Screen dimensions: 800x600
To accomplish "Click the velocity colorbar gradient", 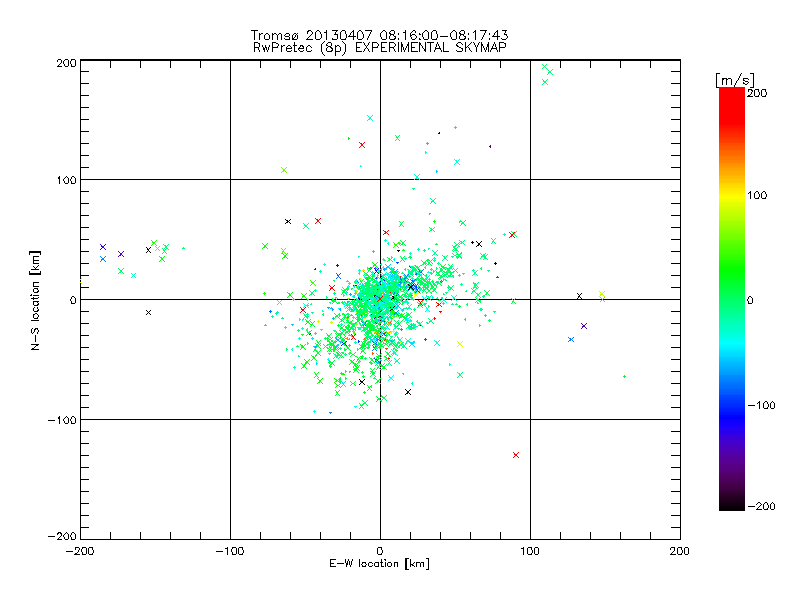I will [732, 299].
